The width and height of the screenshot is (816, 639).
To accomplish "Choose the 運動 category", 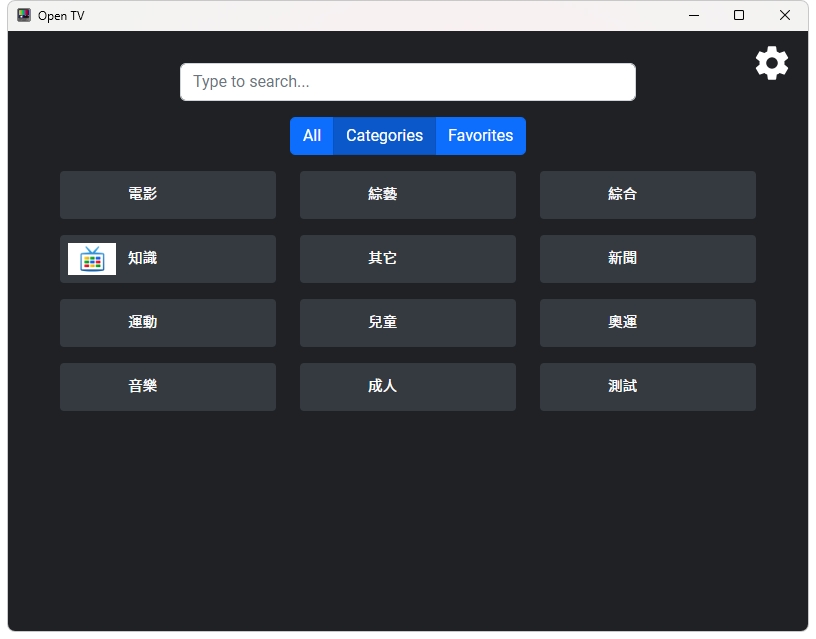I will [167, 323].
